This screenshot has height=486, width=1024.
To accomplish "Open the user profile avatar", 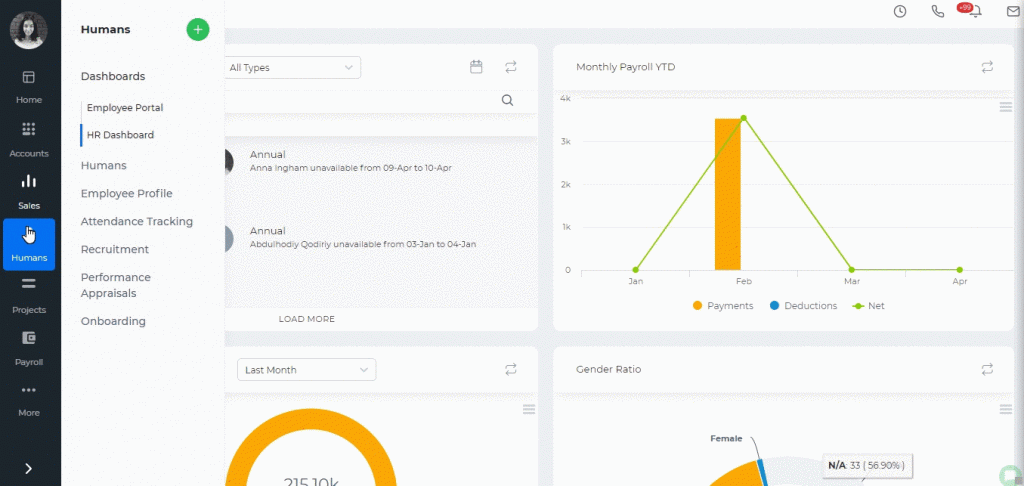I will 28,30.
